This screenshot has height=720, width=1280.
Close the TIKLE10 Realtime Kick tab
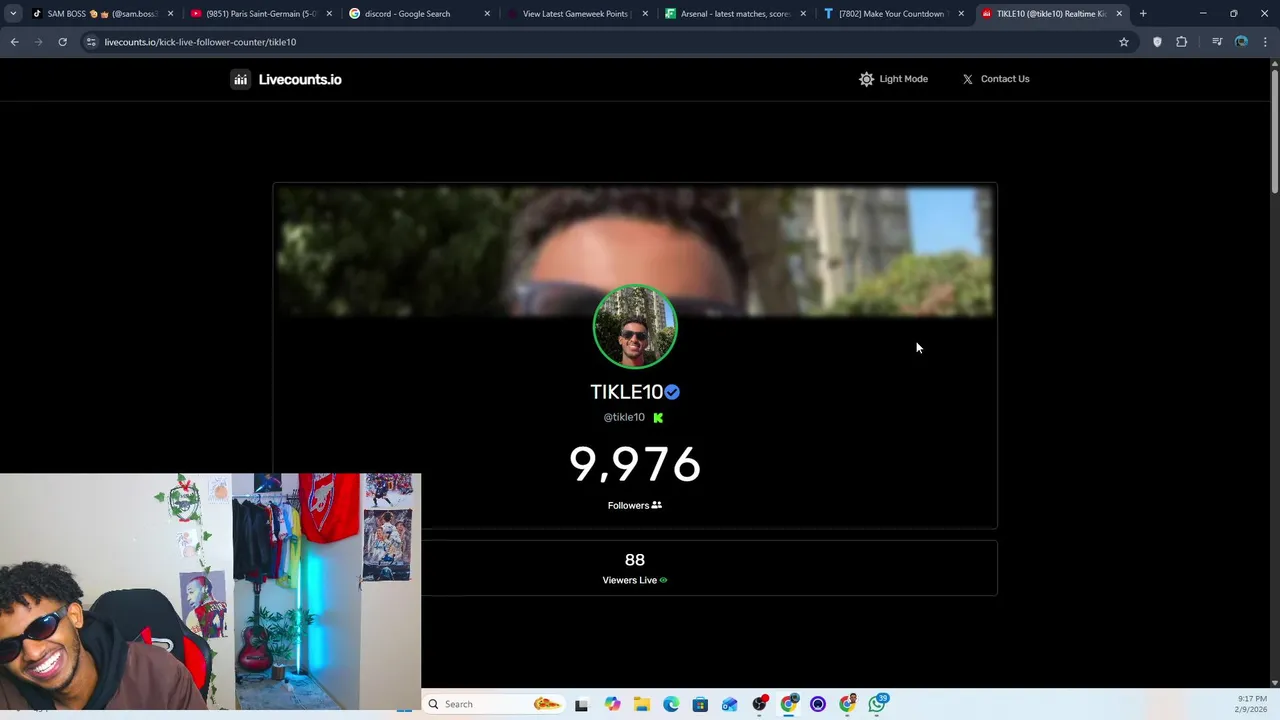(1119, 14)
